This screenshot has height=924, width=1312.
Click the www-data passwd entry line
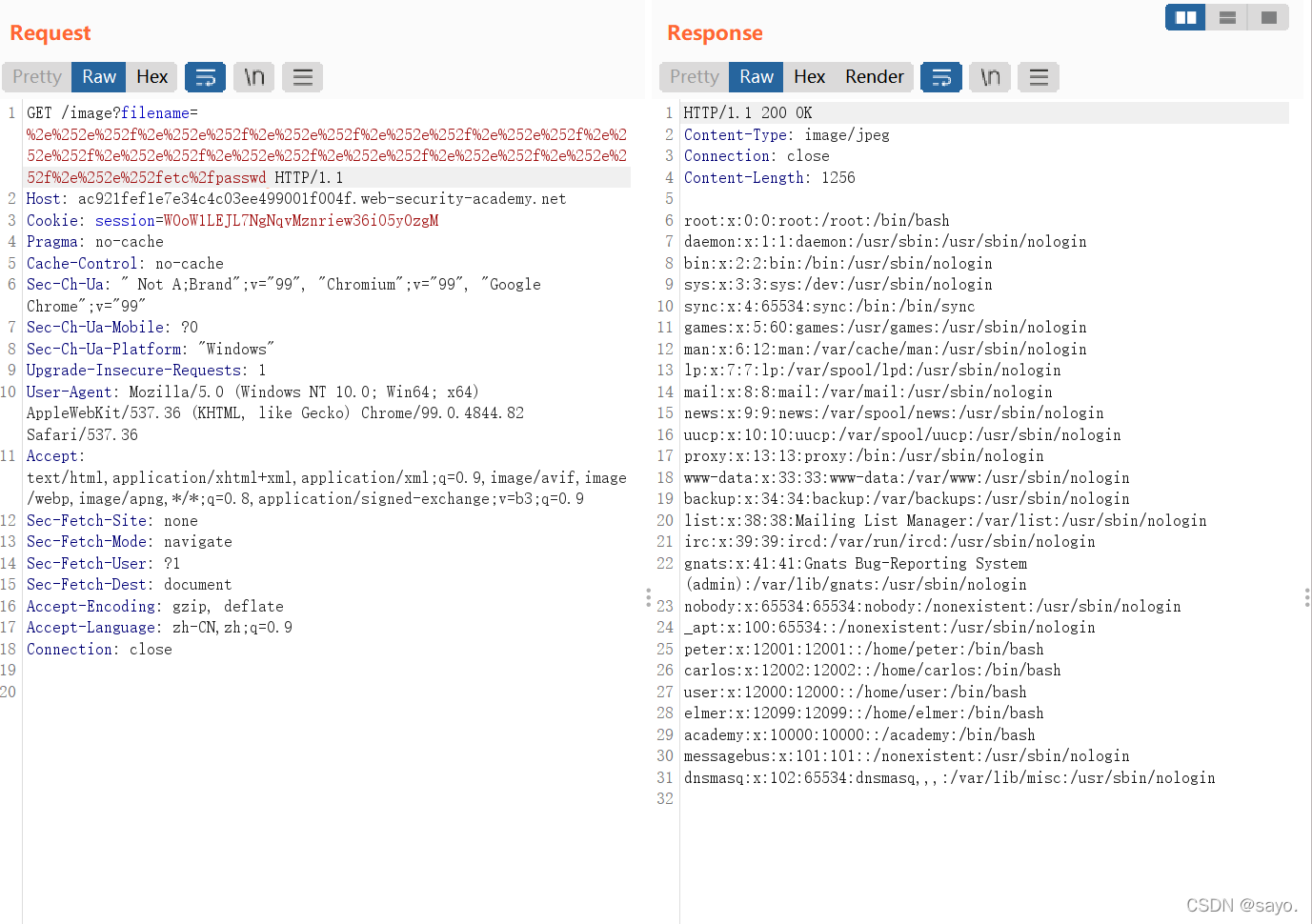(906, 477)
